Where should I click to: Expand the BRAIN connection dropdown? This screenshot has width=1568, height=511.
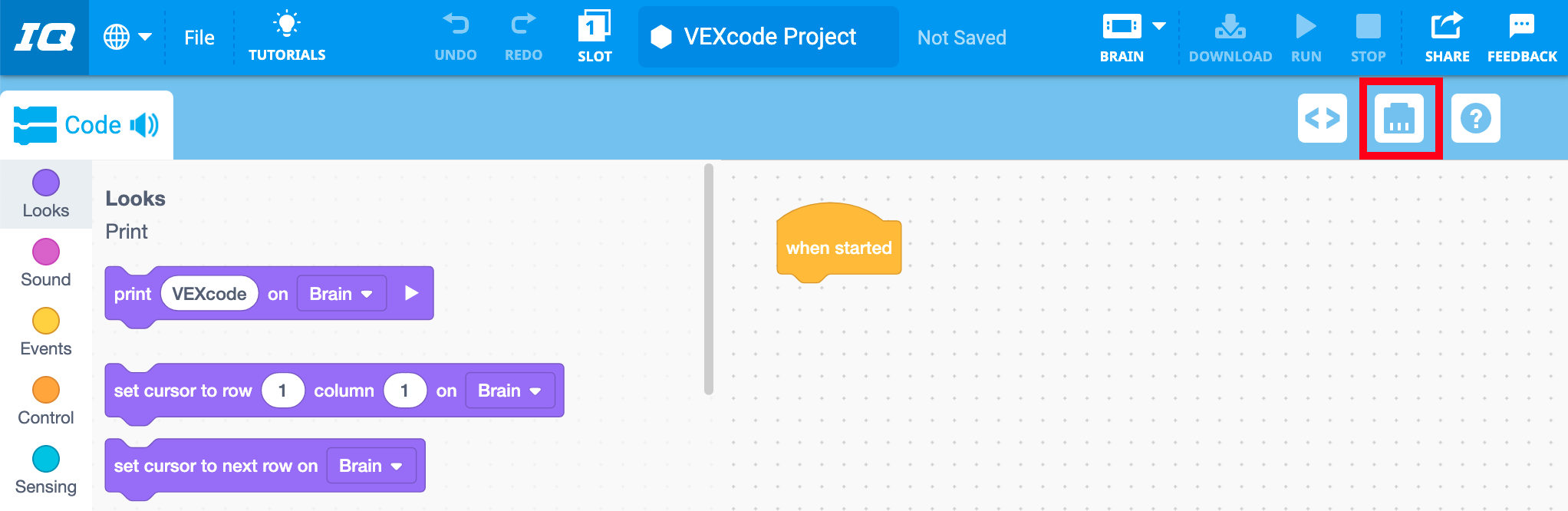[x=1155, y=25]
